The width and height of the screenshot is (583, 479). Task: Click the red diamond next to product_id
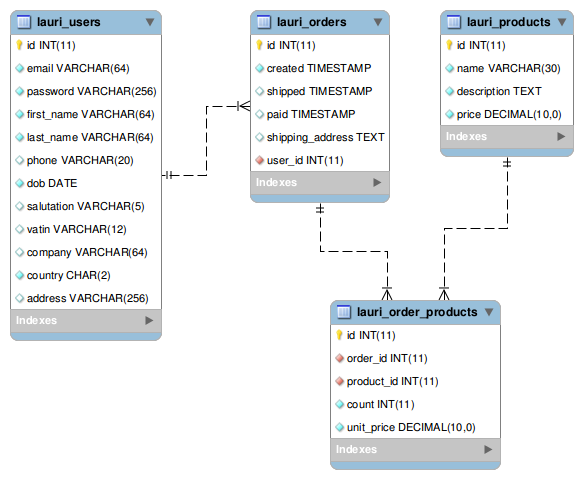[339, 381]
